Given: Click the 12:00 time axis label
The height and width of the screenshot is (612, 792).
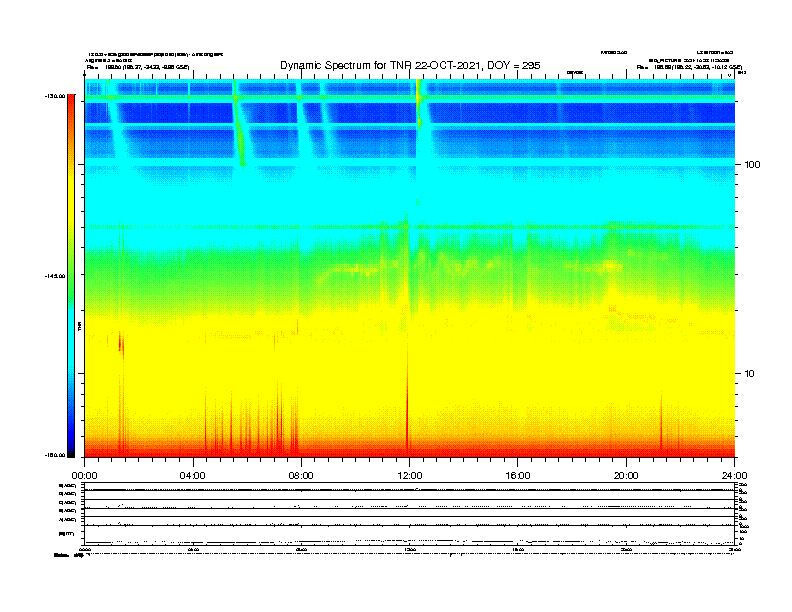Looking at the screenshot, I should 410,476.
